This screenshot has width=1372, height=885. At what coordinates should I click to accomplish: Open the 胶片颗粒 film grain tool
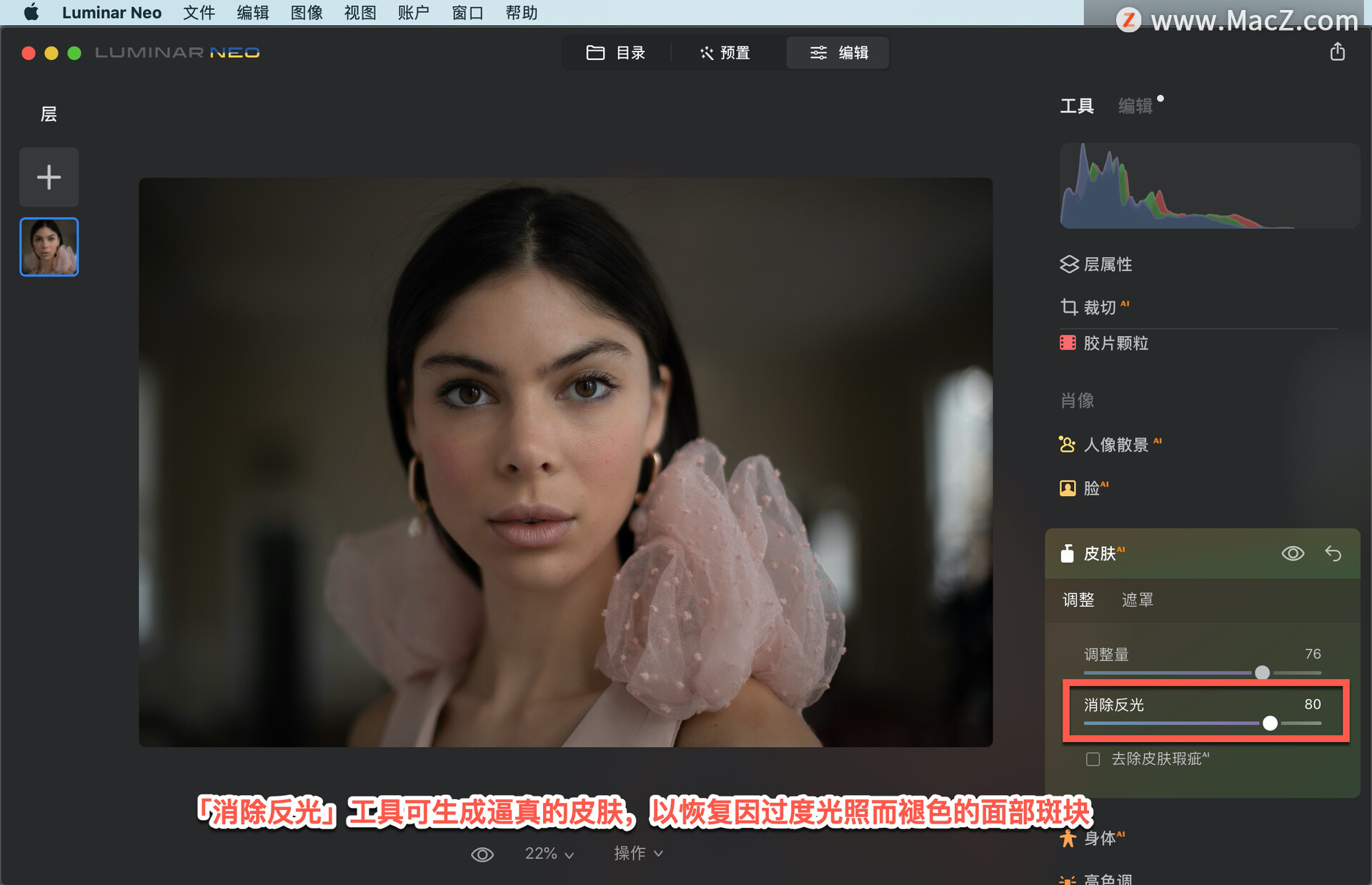pyautogui.click(x=1115, y=343)
